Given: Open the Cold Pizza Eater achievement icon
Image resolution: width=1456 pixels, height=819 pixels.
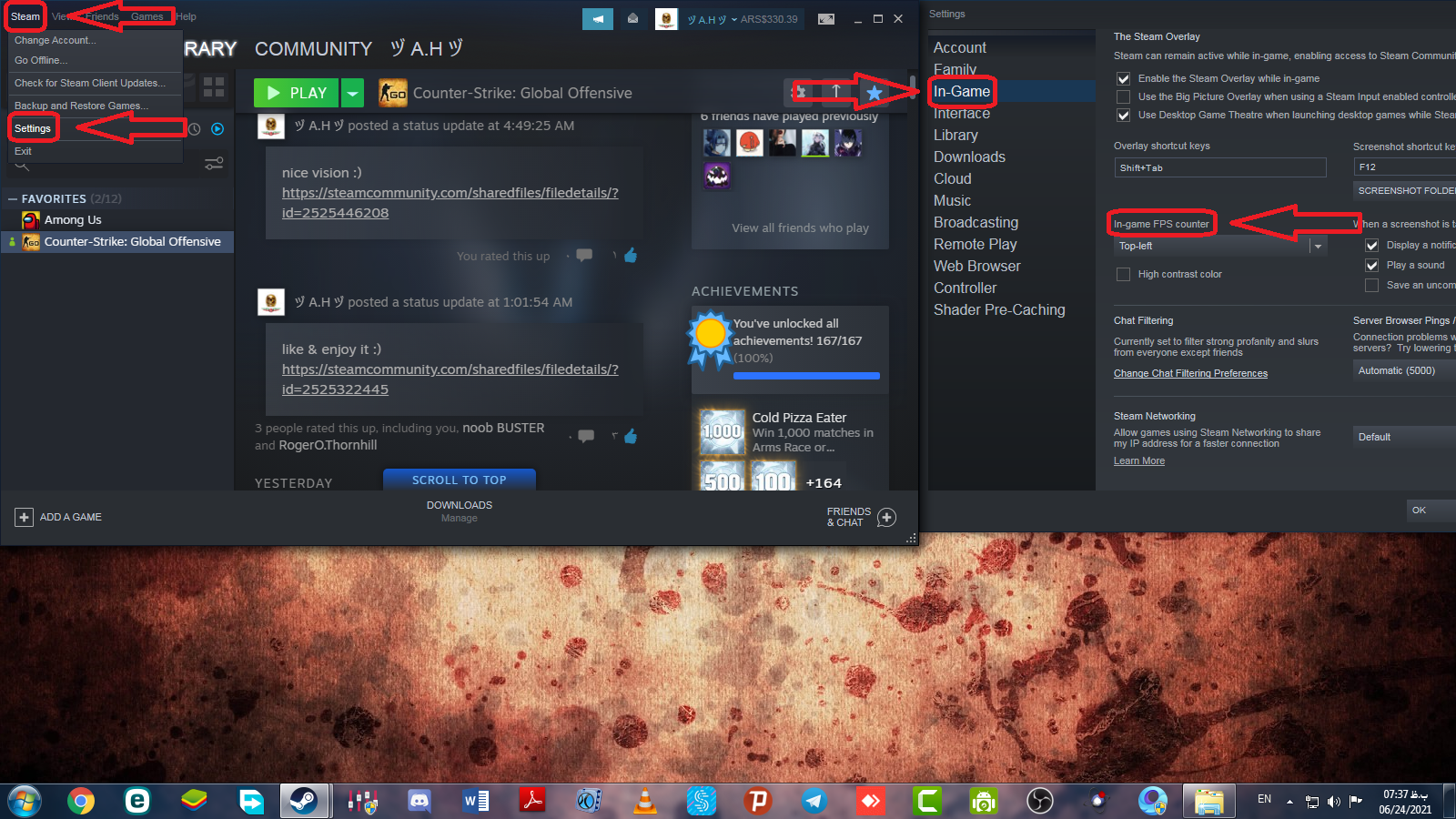Looking at the screenshot, I should pos(723,431).
